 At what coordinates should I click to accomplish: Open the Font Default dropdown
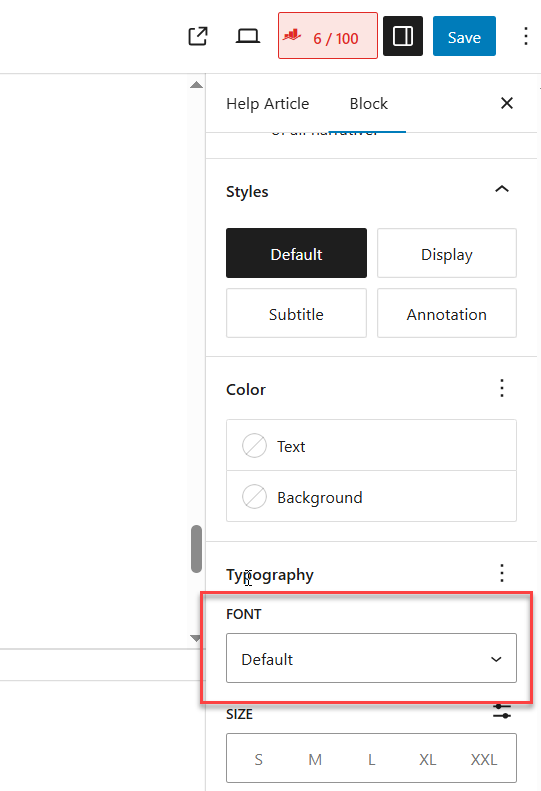click(x=371, y=658)
